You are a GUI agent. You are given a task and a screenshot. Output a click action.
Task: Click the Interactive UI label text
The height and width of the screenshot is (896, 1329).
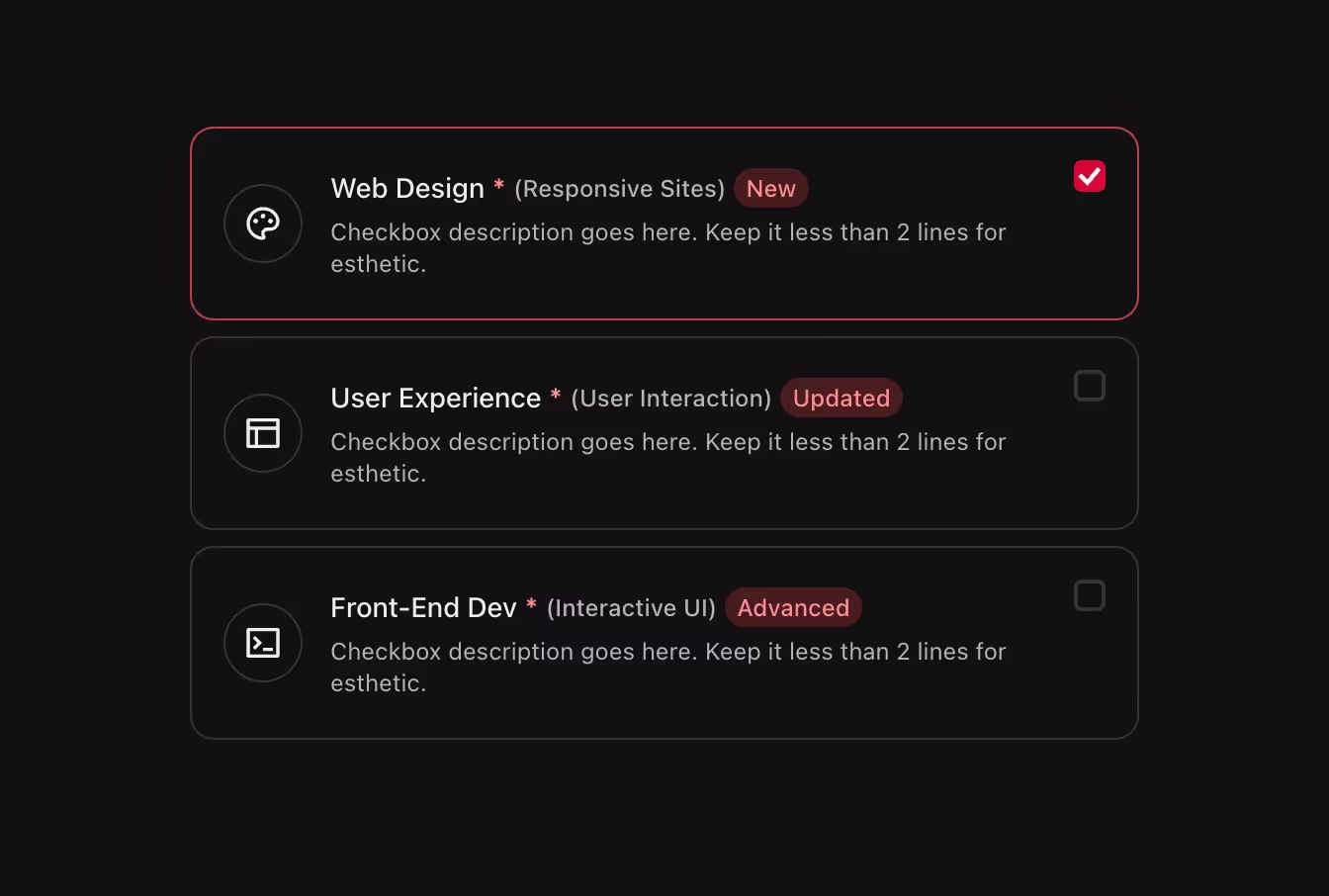630,608
